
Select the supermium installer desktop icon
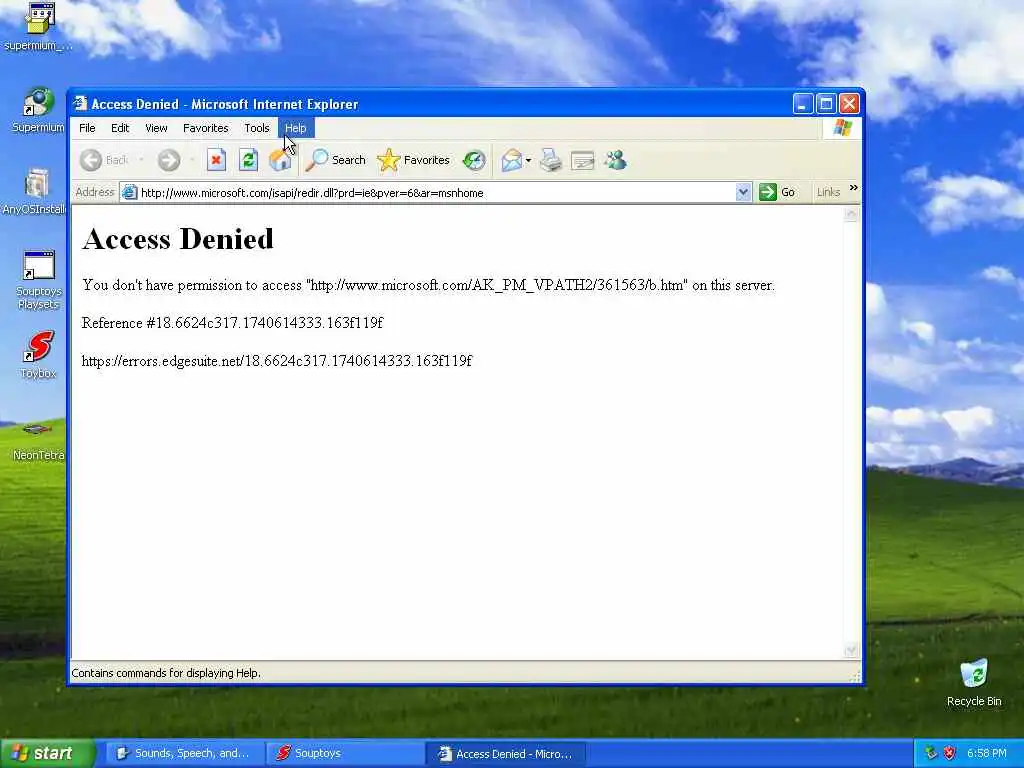click(x=39, y=27)
